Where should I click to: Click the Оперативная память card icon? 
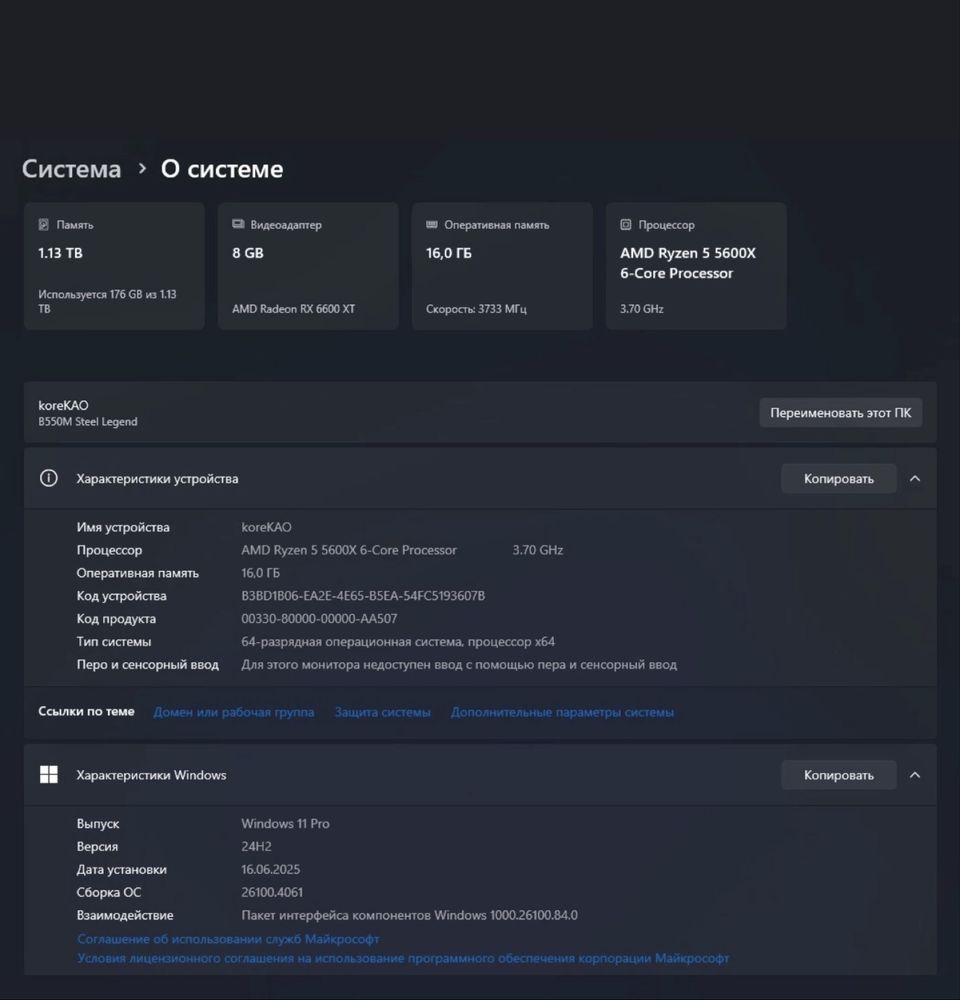432,224
